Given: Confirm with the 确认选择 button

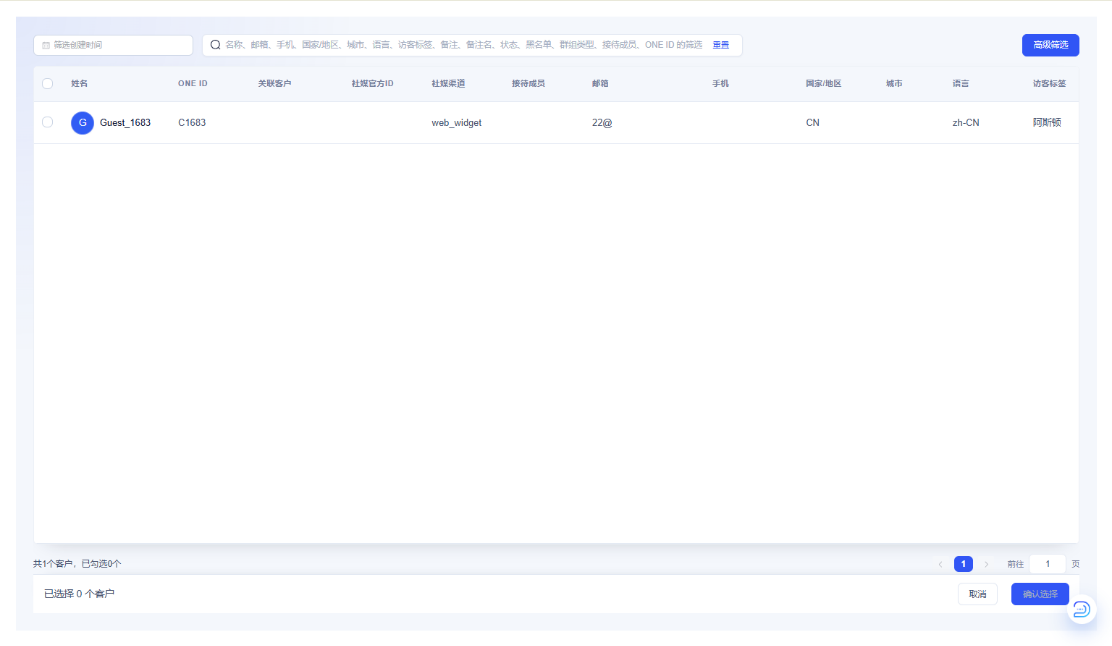Looking at the screenshot, I should coord(1040,594).
